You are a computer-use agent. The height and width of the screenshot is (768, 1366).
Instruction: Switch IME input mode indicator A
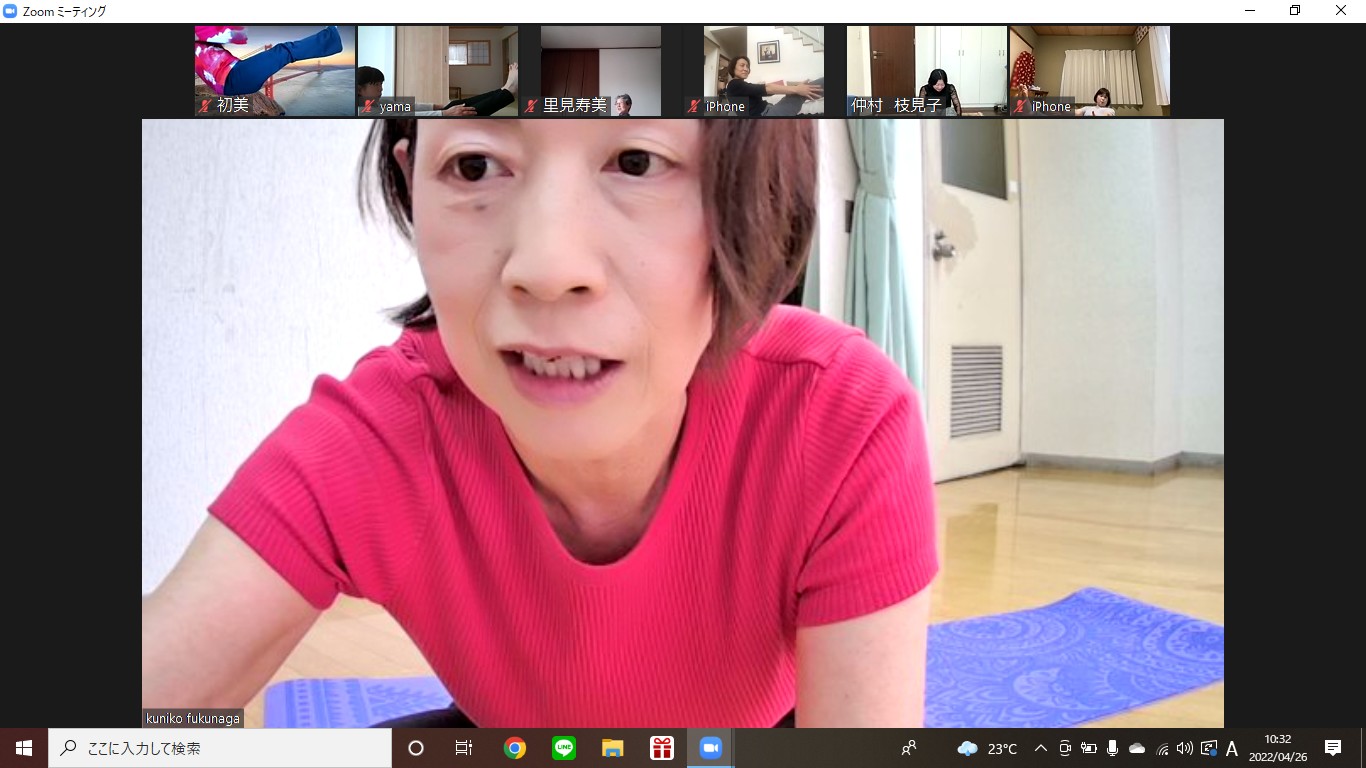(x=1232, y=748)
